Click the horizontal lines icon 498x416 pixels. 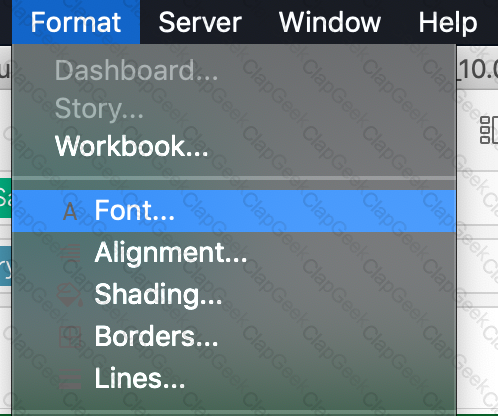(x=70, y=379)
